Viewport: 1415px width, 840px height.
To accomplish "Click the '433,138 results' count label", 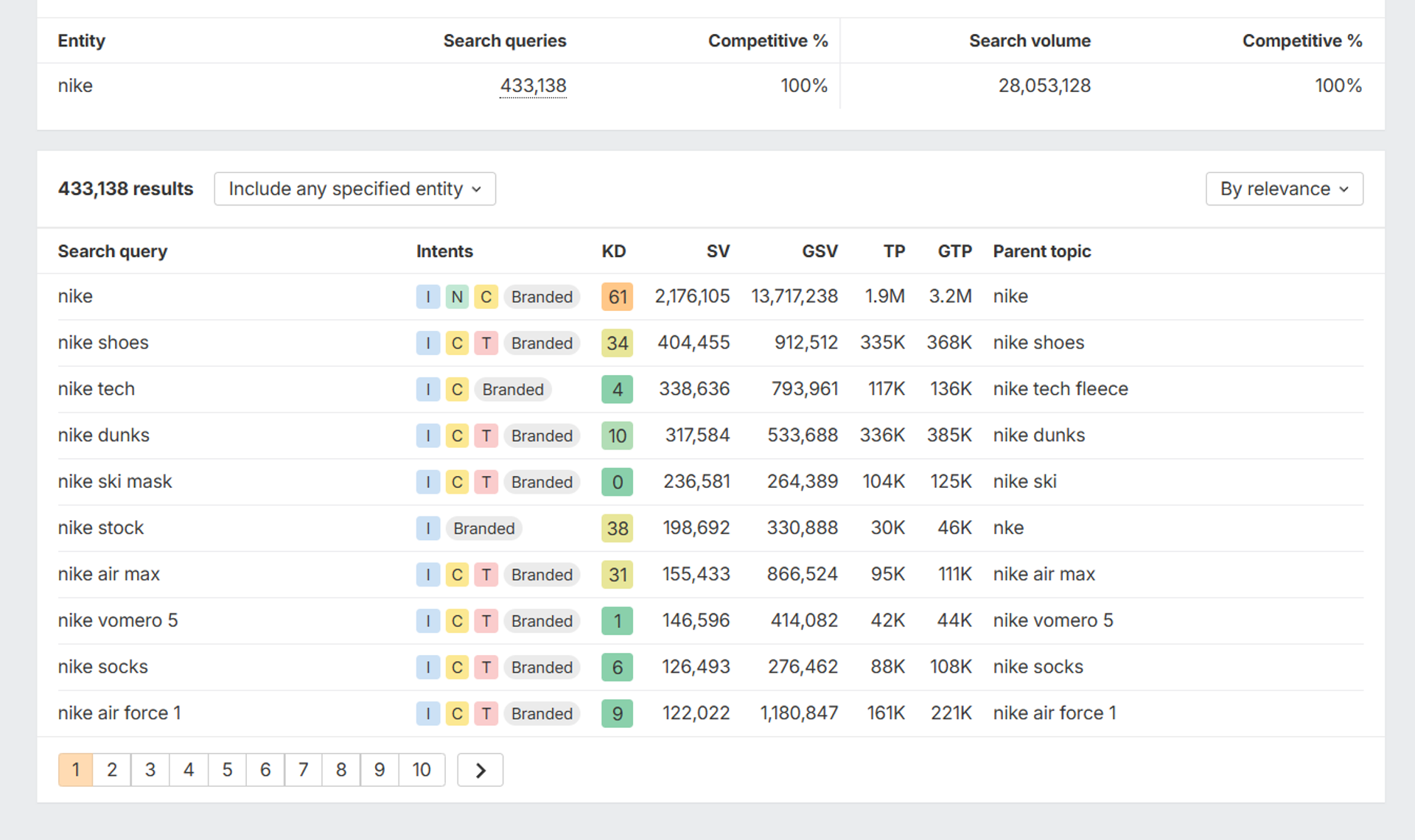I will click(x=125, y=189).
